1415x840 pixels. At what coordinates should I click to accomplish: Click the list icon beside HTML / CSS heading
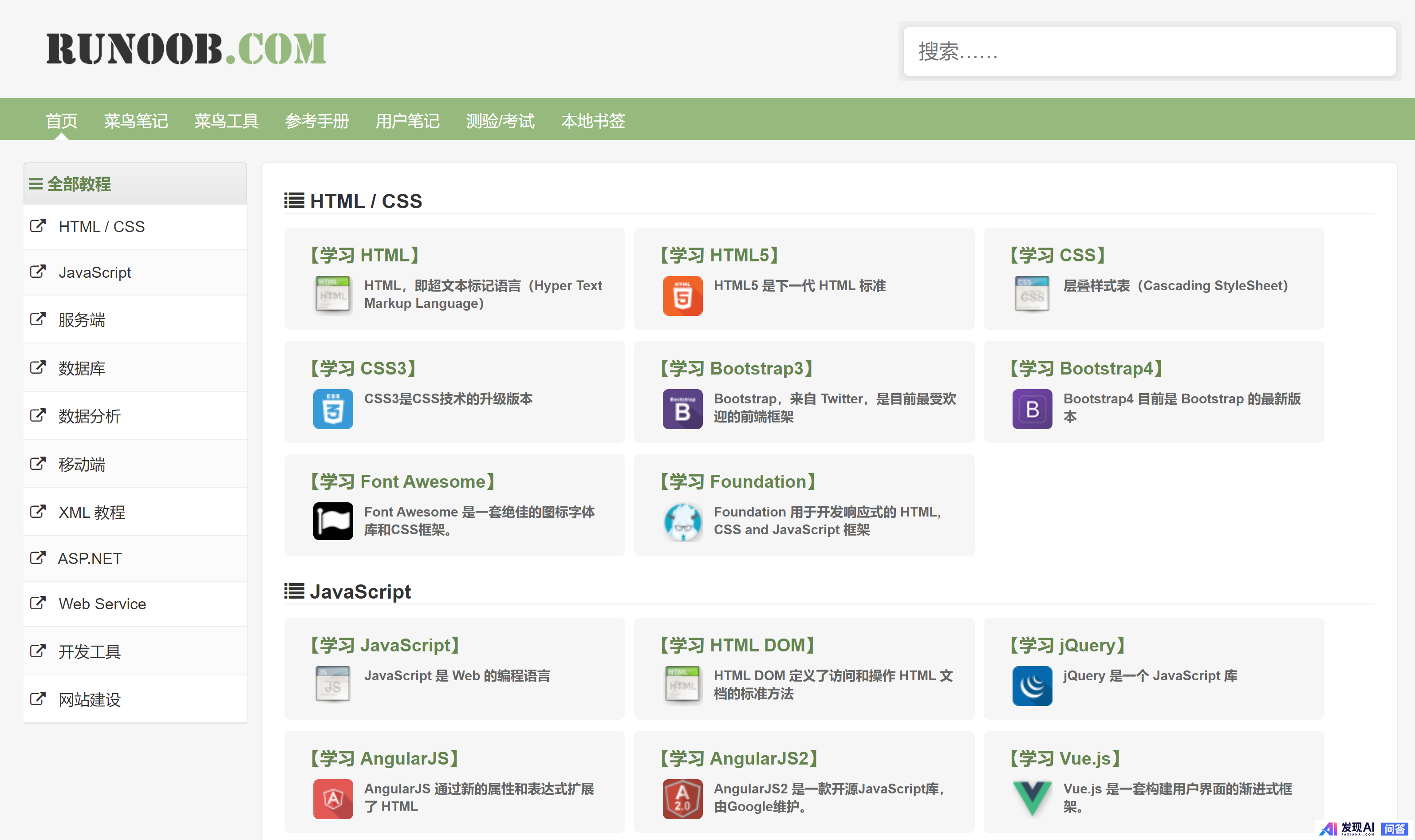[x=294, y=201]
